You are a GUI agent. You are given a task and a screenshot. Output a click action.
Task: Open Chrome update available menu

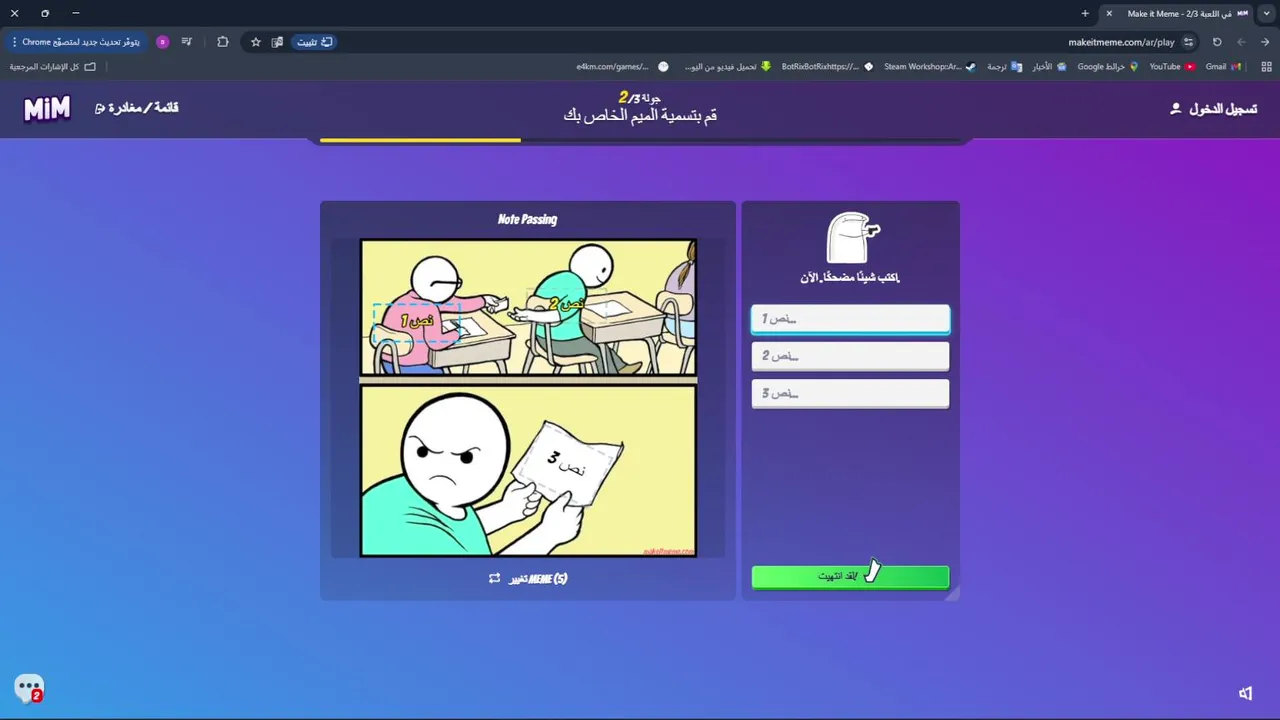(75, 42)
